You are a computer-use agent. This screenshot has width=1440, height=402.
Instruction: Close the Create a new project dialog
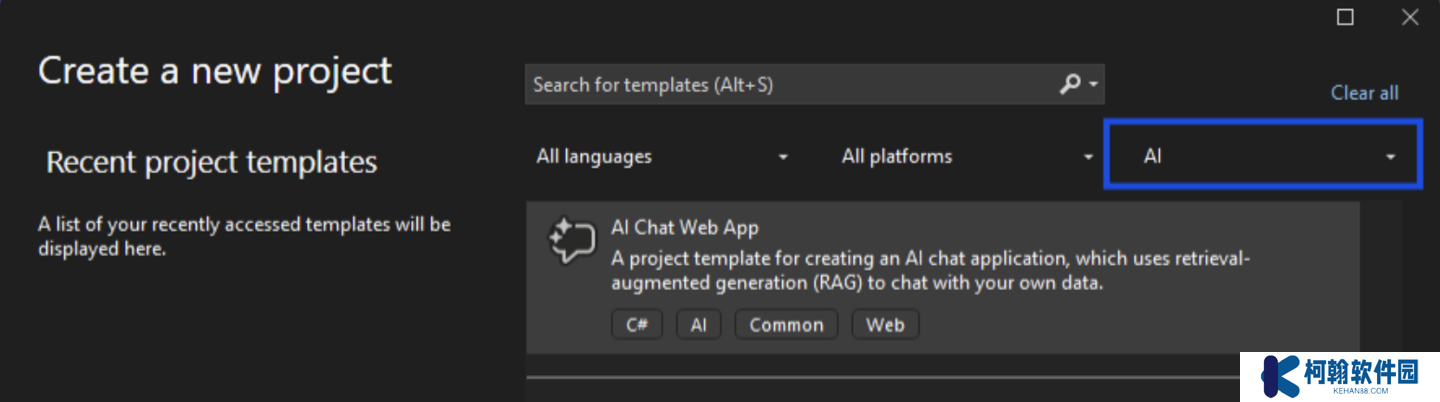(x=1410, y=16)
